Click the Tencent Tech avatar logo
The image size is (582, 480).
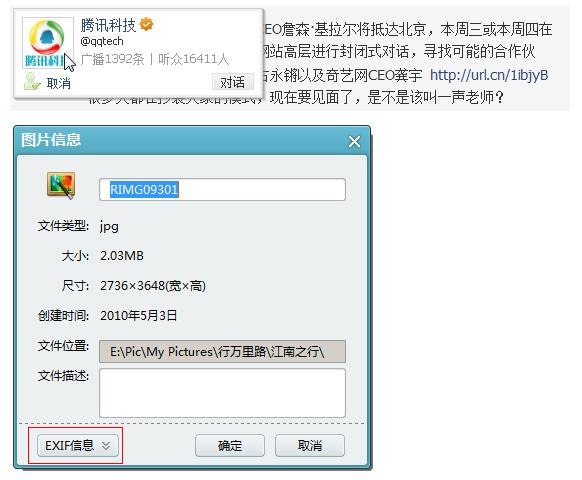tap(48, 43)
